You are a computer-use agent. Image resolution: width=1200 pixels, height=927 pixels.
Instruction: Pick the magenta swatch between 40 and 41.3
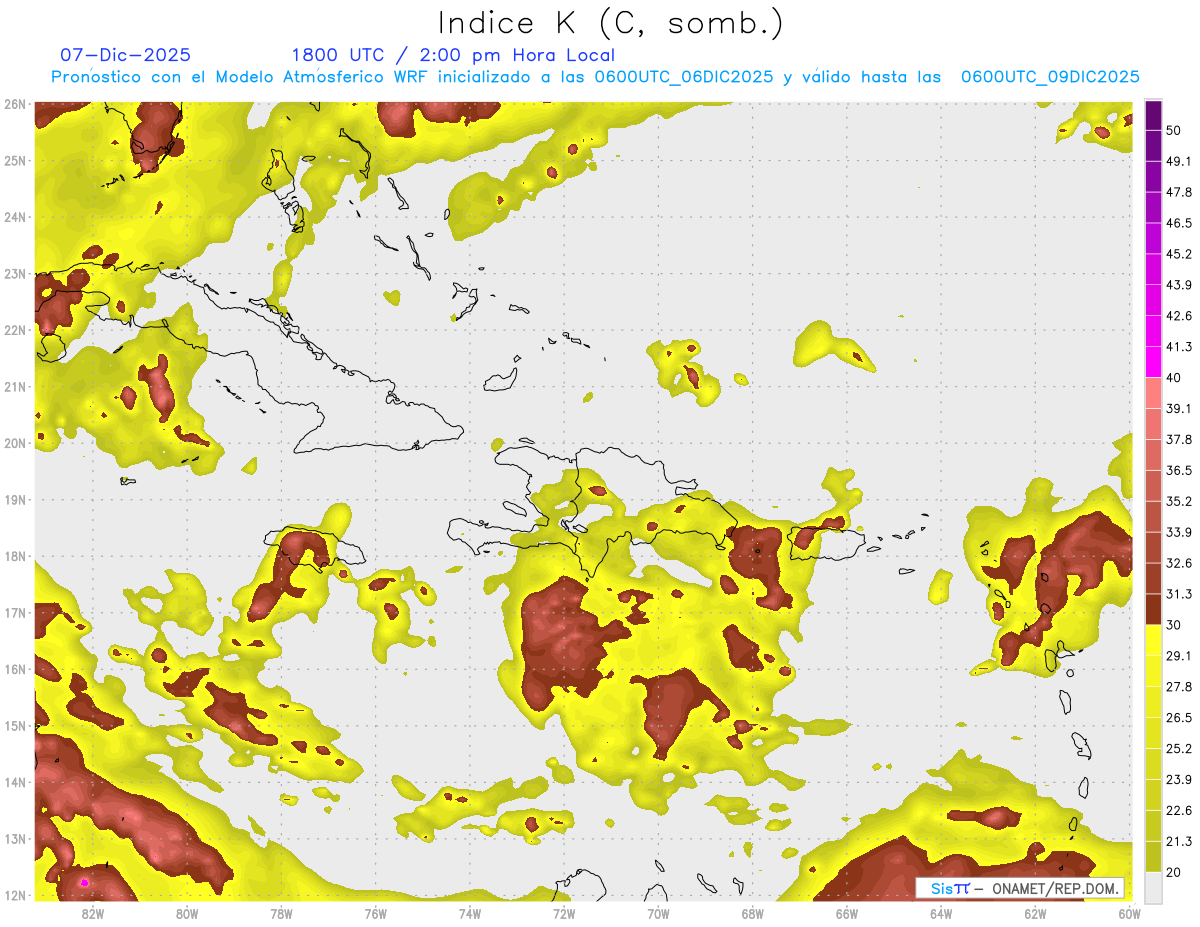(1153, 363)
